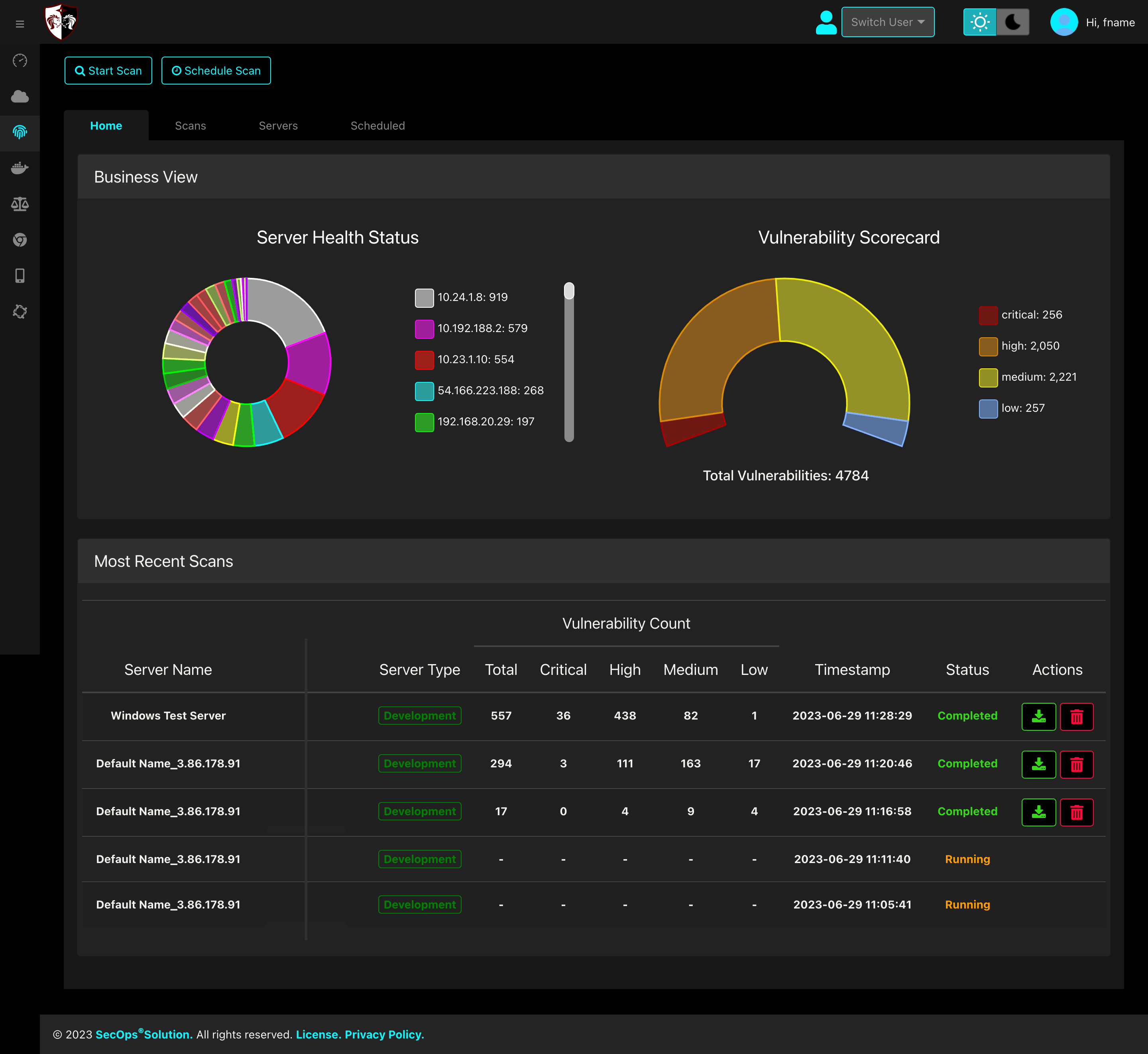Image resolution: width=1148 pixels, height=1054 pixels.
Task: Open the dashboard speedometer icon in sidebar
Action: [x=20, y=60]
